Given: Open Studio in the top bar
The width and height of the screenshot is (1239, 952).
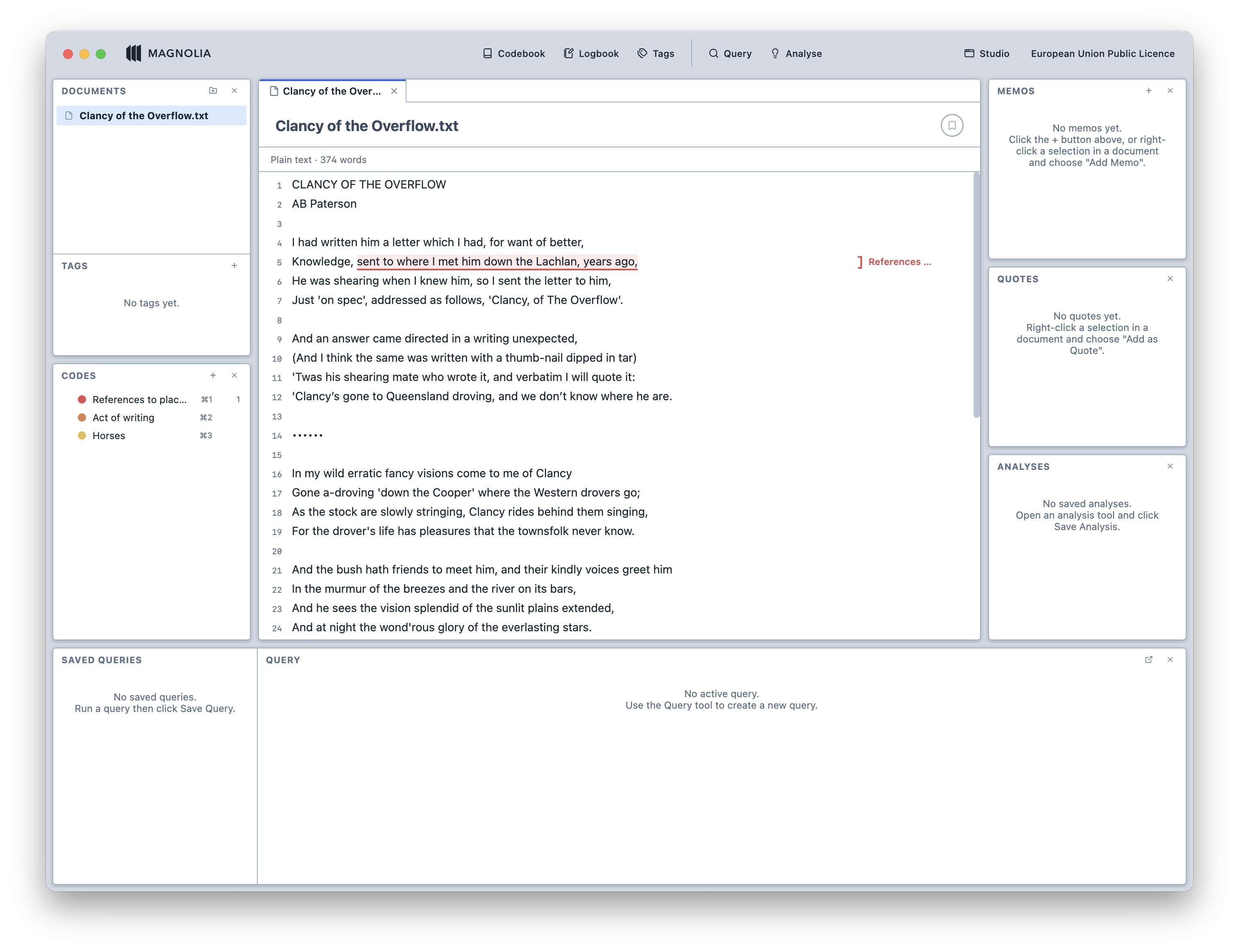Looking at the screenshot, I should pos(986,53).
